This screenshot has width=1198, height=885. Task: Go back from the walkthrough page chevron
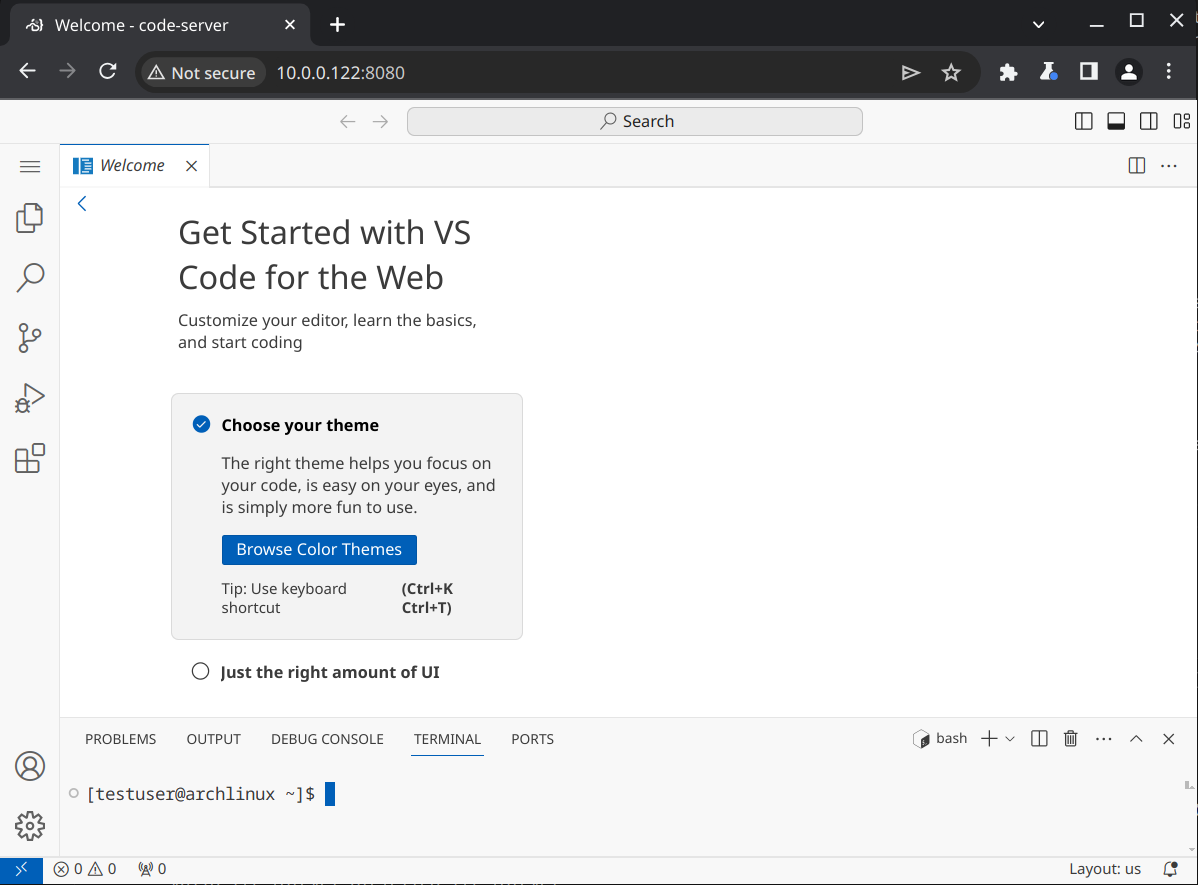pyautogui.click(x=82, y=203)
